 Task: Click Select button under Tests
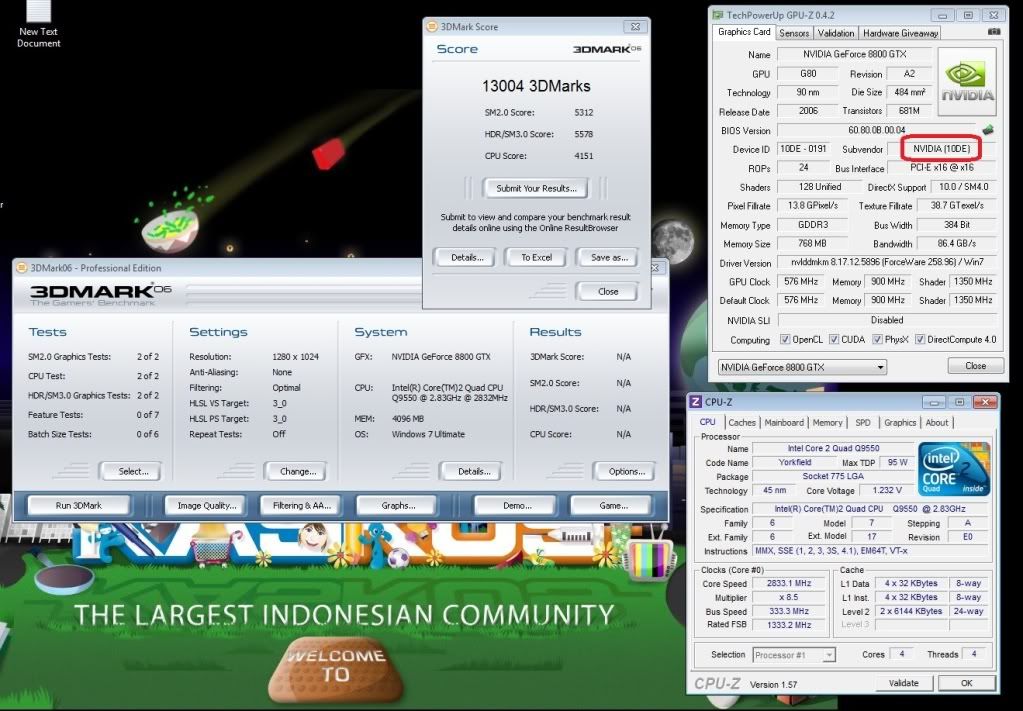(x=132, y=471)
